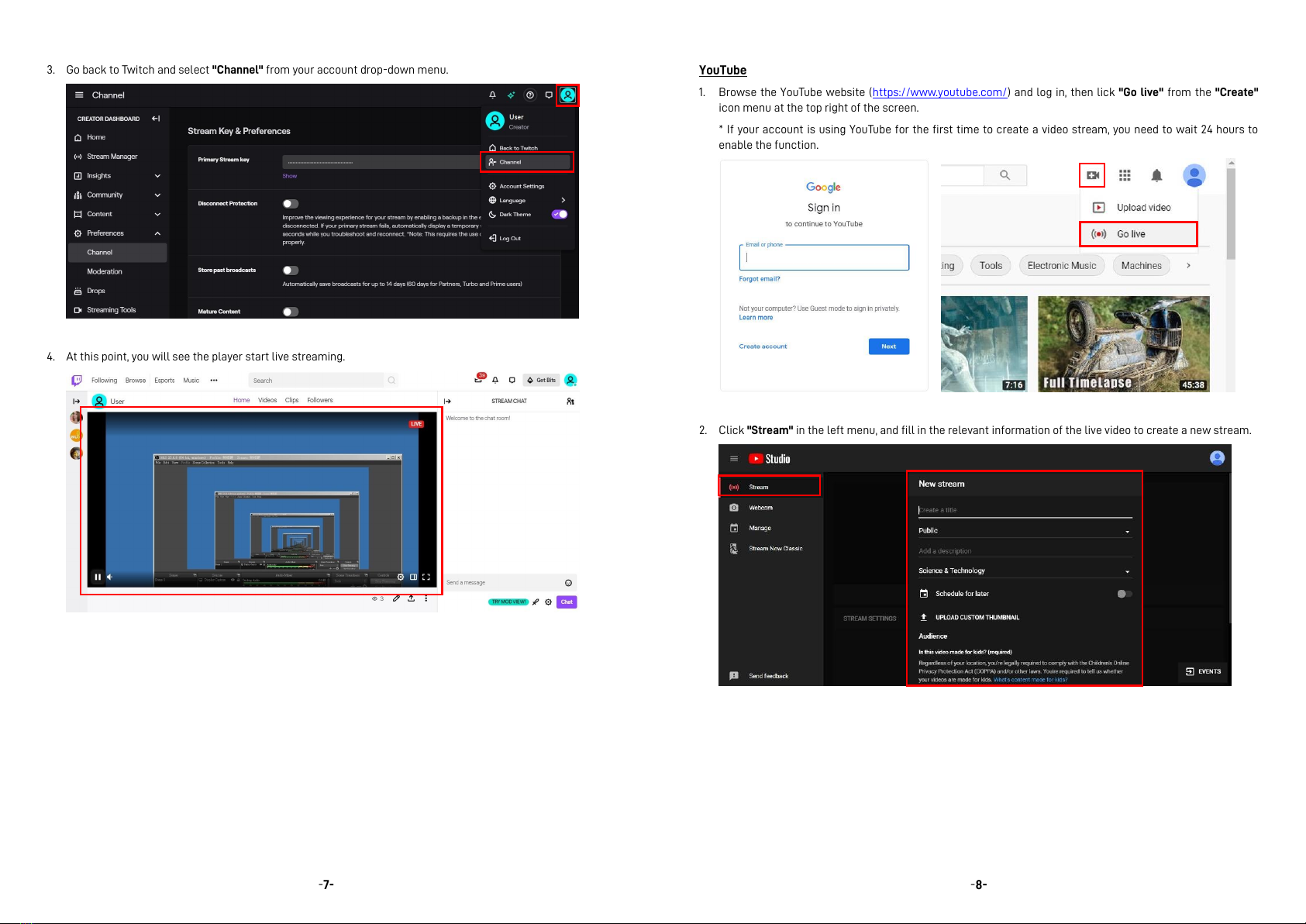Collapse the Creator Dashboard sidebar with the arrow

point(156,119)
